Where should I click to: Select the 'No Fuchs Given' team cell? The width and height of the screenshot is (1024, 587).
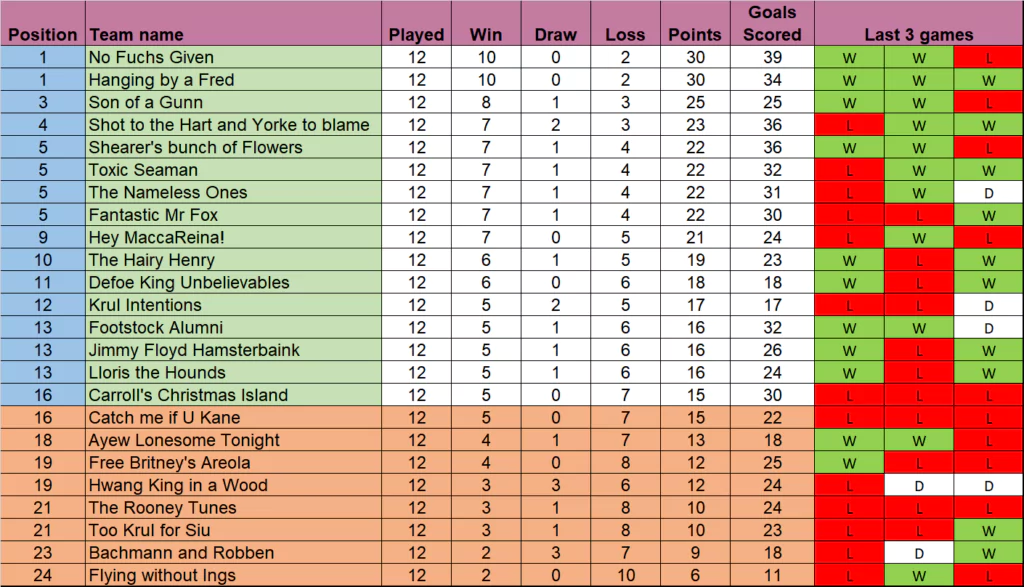(x=151, y=57)
